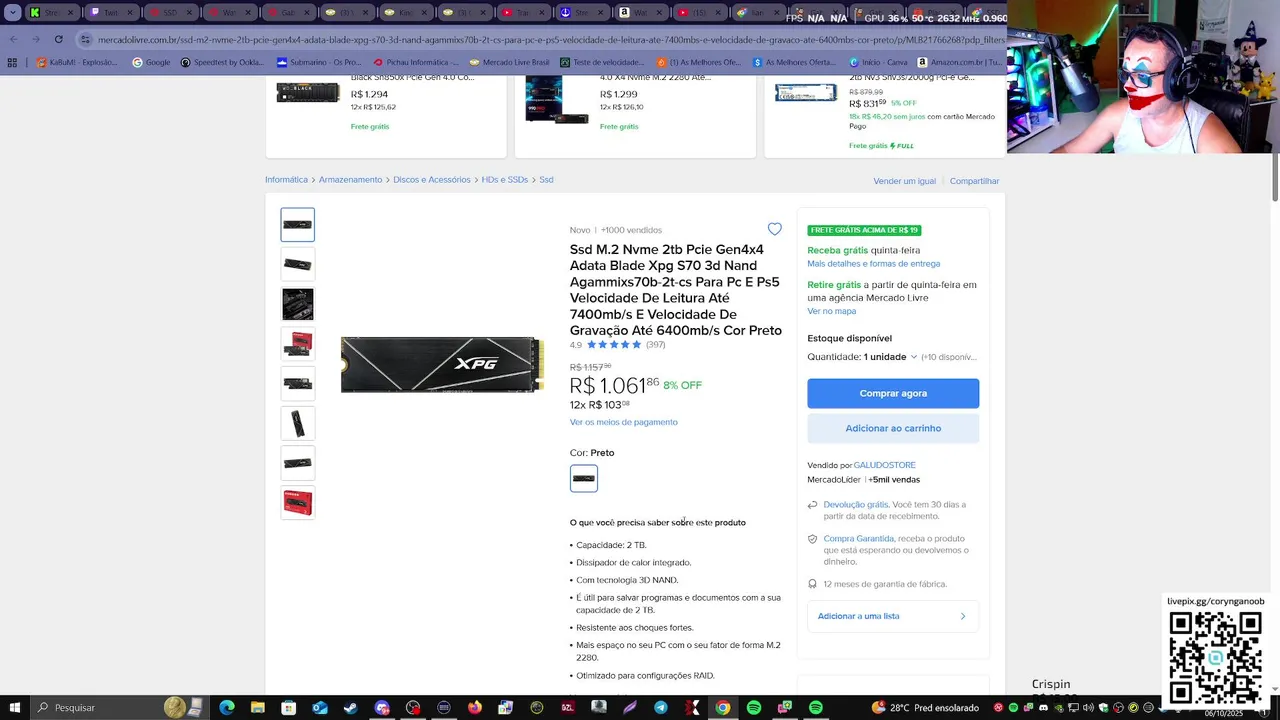1280x720 pixels.
Task: Open the Quantidade 1 unidade dropdown
Action: pos(890,357)
